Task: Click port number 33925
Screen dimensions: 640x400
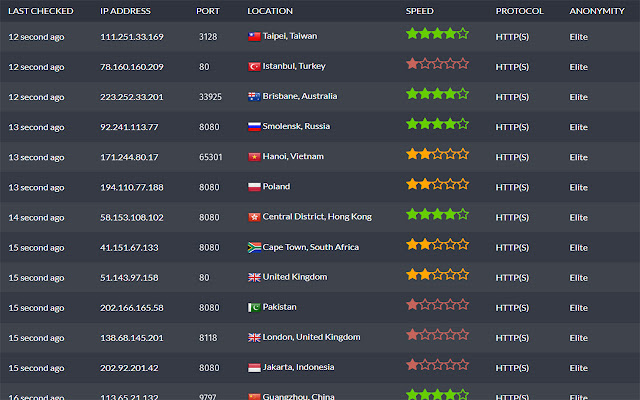Action: click(x=210, y=97)
